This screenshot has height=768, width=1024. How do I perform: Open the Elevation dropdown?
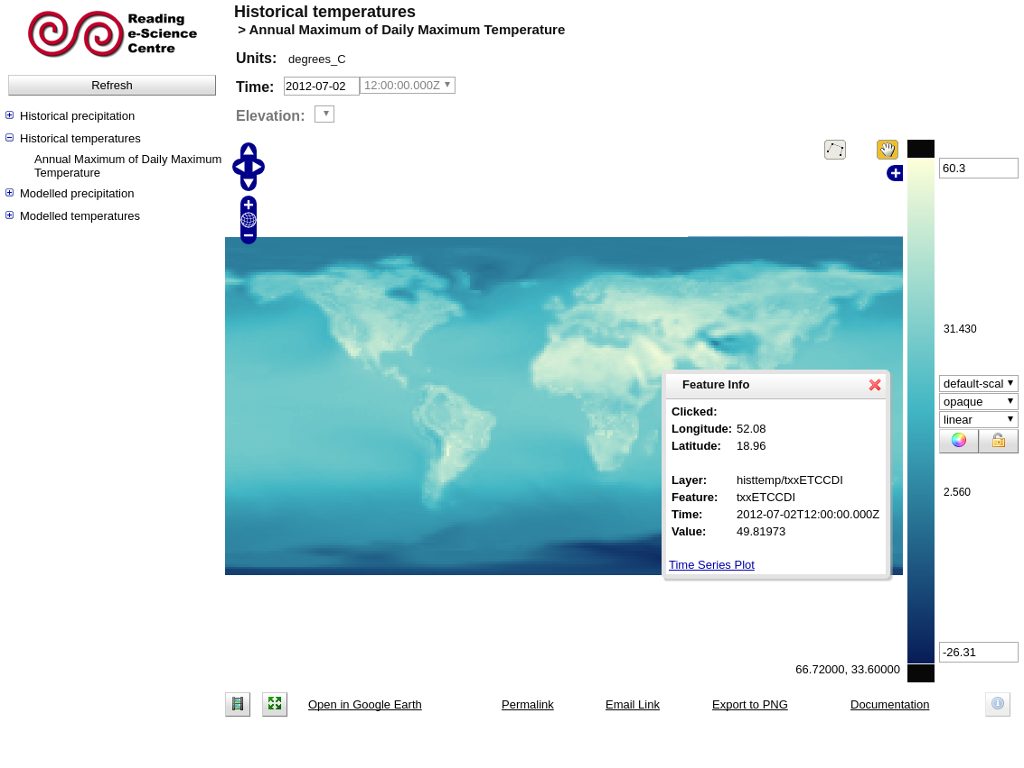pos(325,114)
